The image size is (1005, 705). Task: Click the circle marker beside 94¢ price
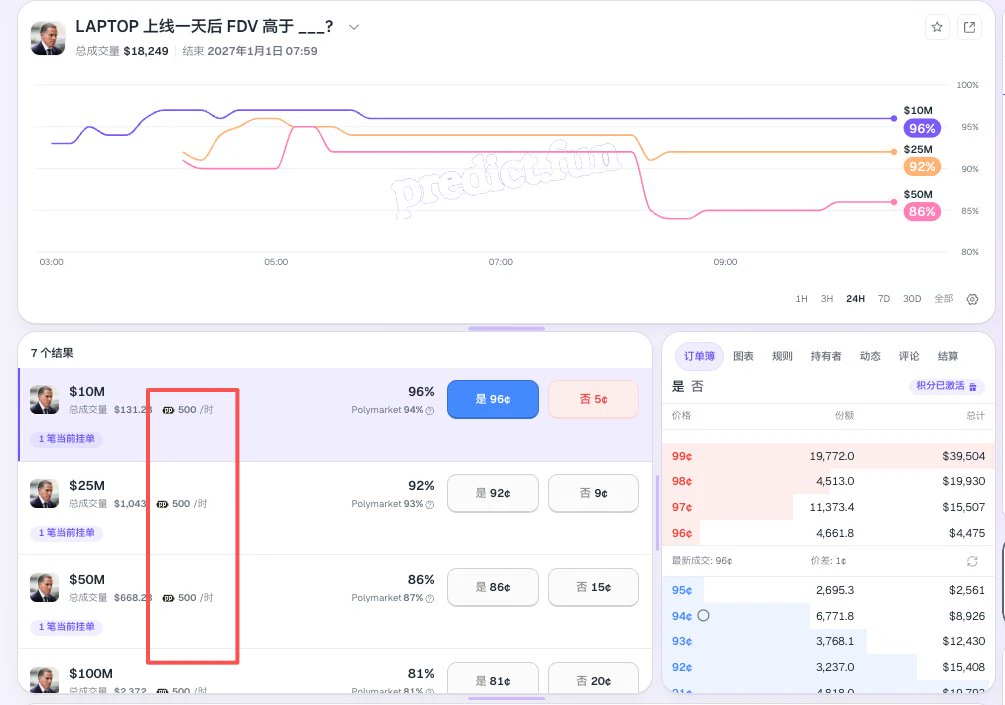click(x=703, y=615)
